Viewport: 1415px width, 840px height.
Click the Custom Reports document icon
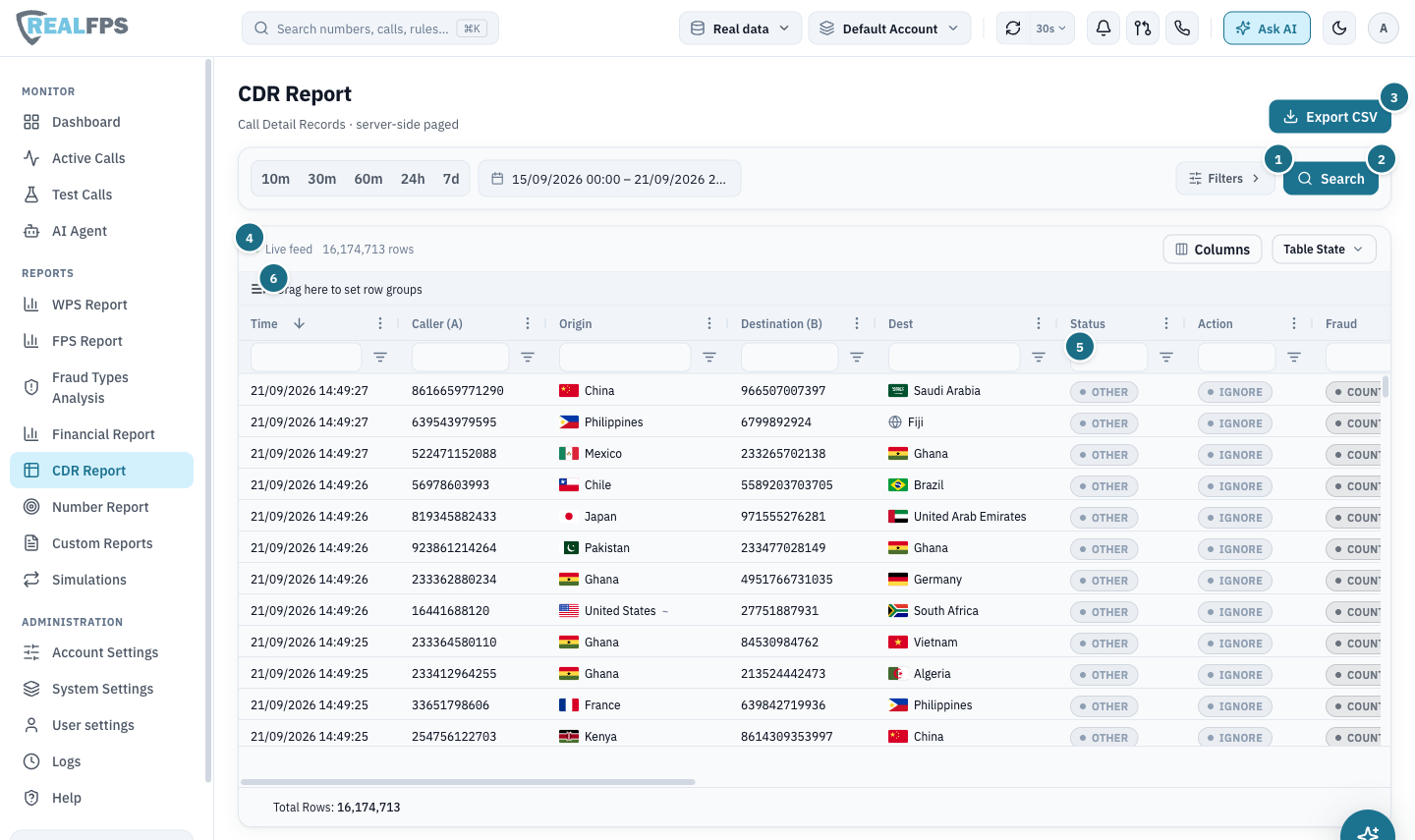pos(31,543)
